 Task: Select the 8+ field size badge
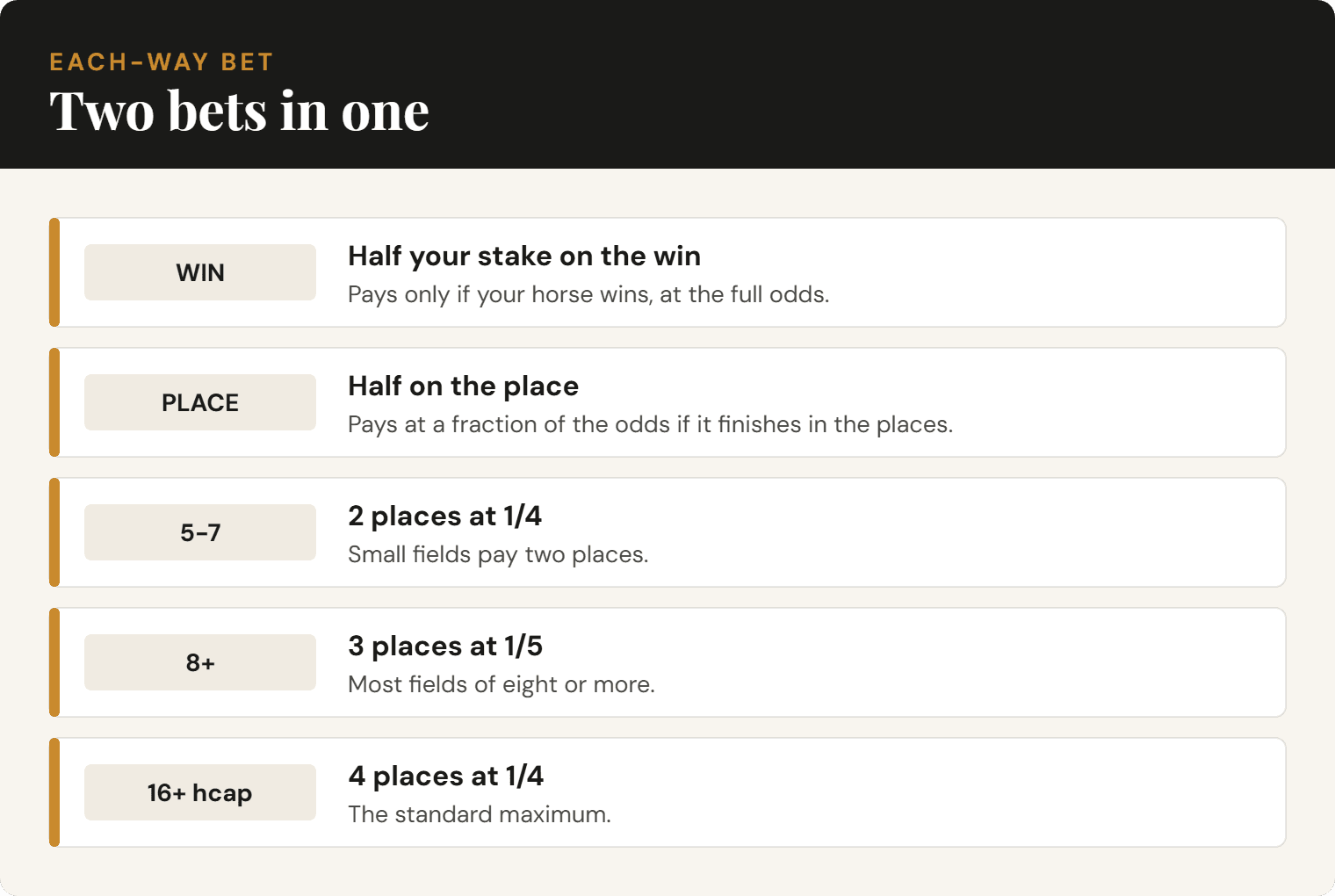click(x=200, y=662)
